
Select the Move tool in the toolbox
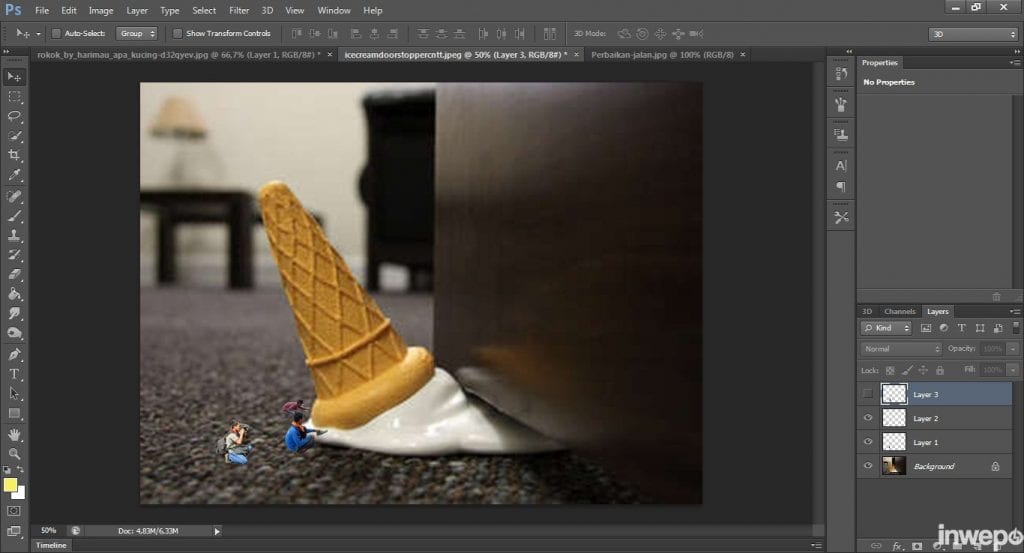pyautogui.click(x=14, y=77)
